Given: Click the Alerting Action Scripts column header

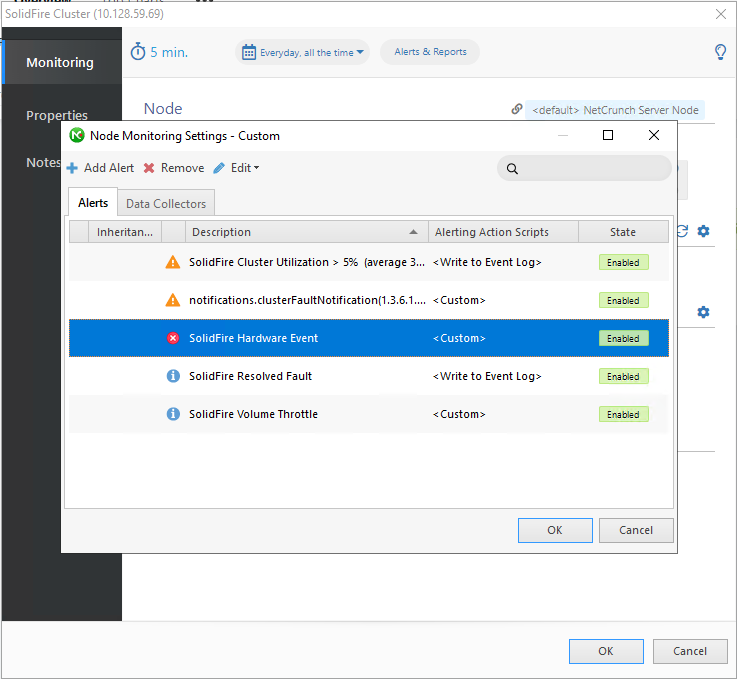Looking at the screenshot, I should point(503,232).
